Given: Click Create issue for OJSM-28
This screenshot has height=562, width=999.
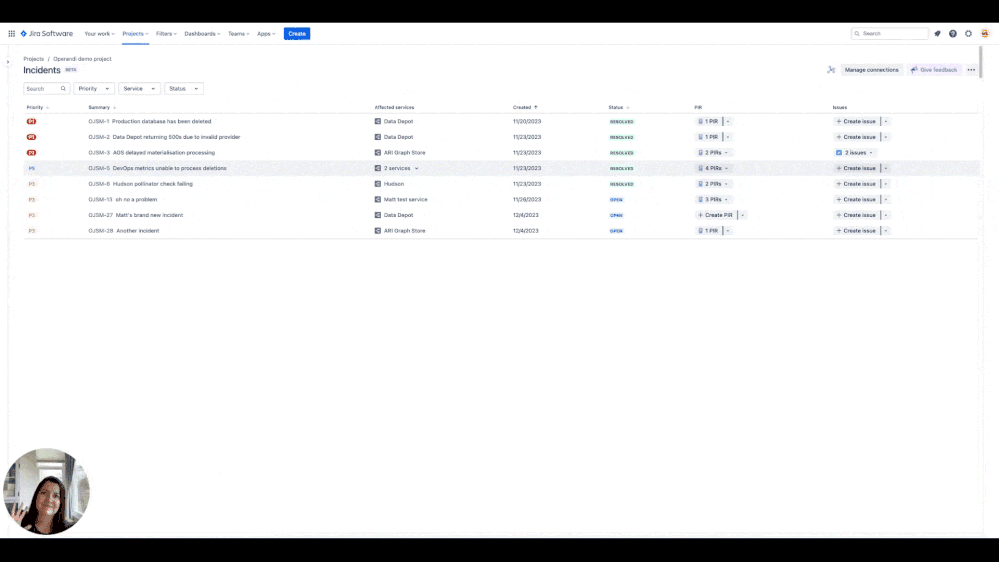Looking at the screenshot, I should (x=856, y=231).
